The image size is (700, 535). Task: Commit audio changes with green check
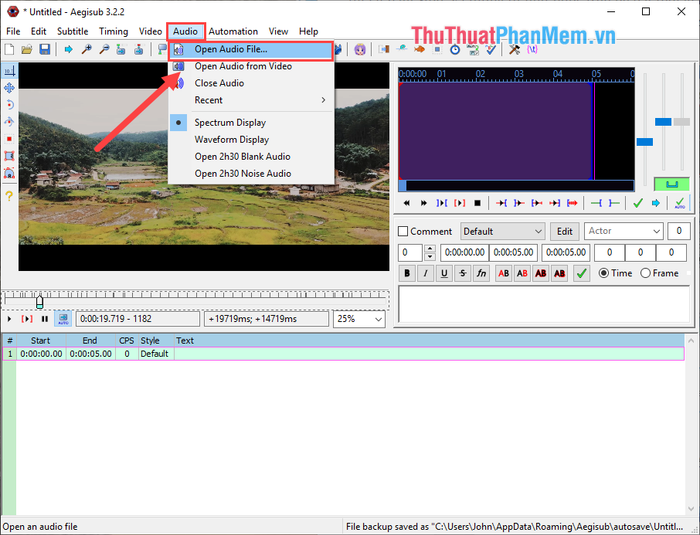pos(638,203)
